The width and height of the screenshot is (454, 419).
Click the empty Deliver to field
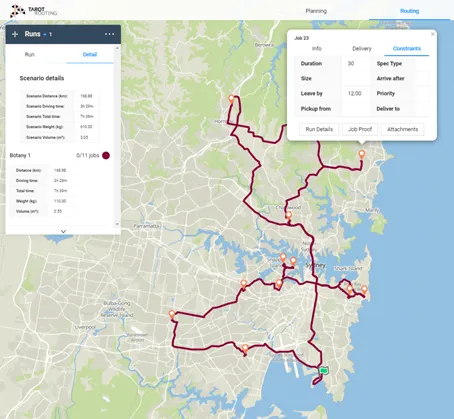pyautogui.click(x=422, y=109)
